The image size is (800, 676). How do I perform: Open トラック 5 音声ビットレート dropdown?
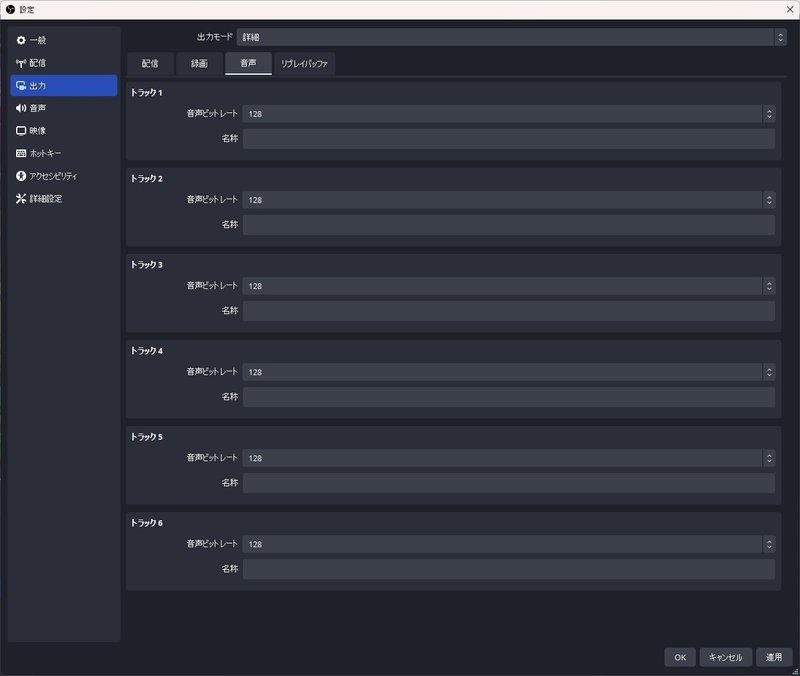coord(509,458)
